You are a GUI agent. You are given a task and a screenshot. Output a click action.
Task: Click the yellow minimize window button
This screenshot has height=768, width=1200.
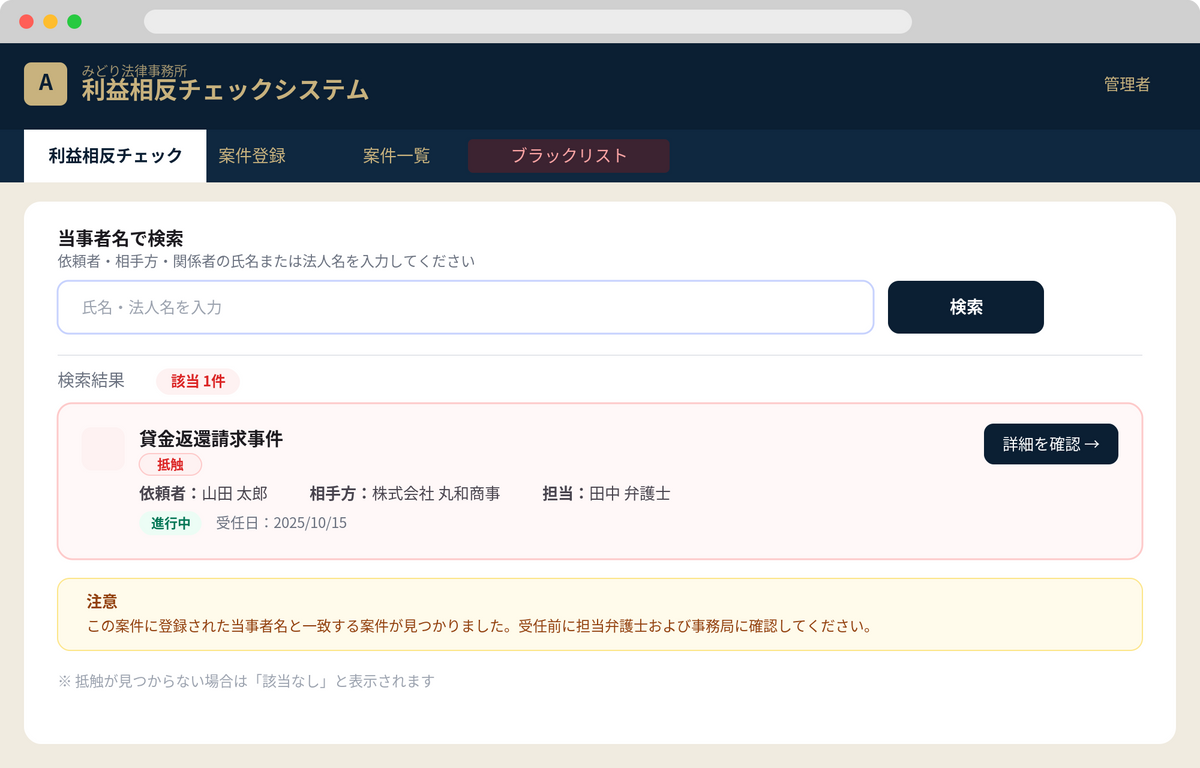50,22
